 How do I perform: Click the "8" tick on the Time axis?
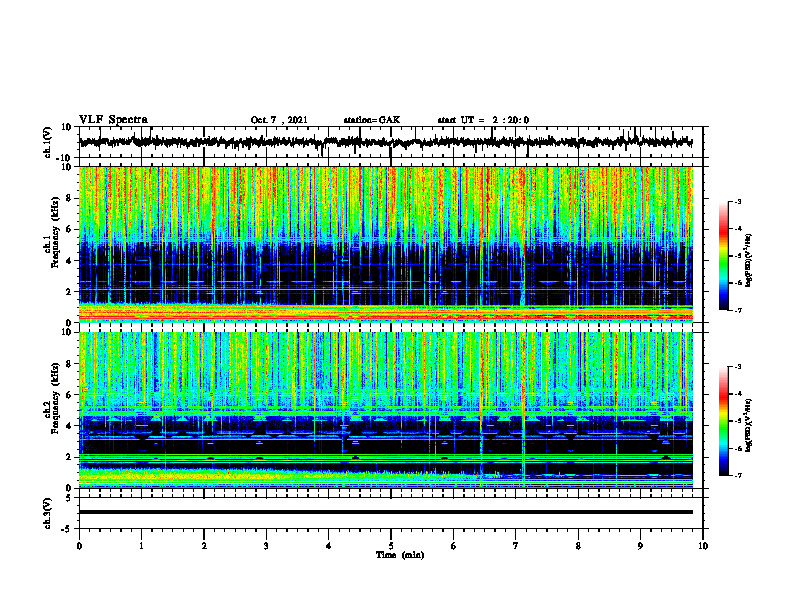[578, 546]
